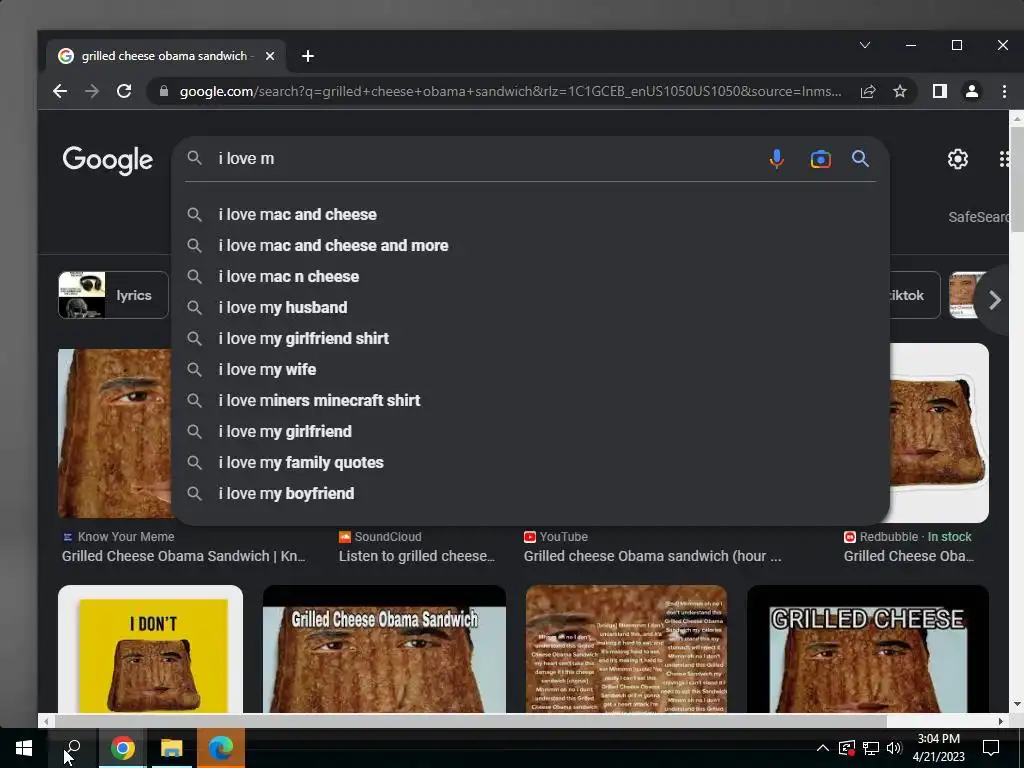Pick suggestion 'i love my husband'
This screenshot has height=768, width=1024.
point(530,308)
